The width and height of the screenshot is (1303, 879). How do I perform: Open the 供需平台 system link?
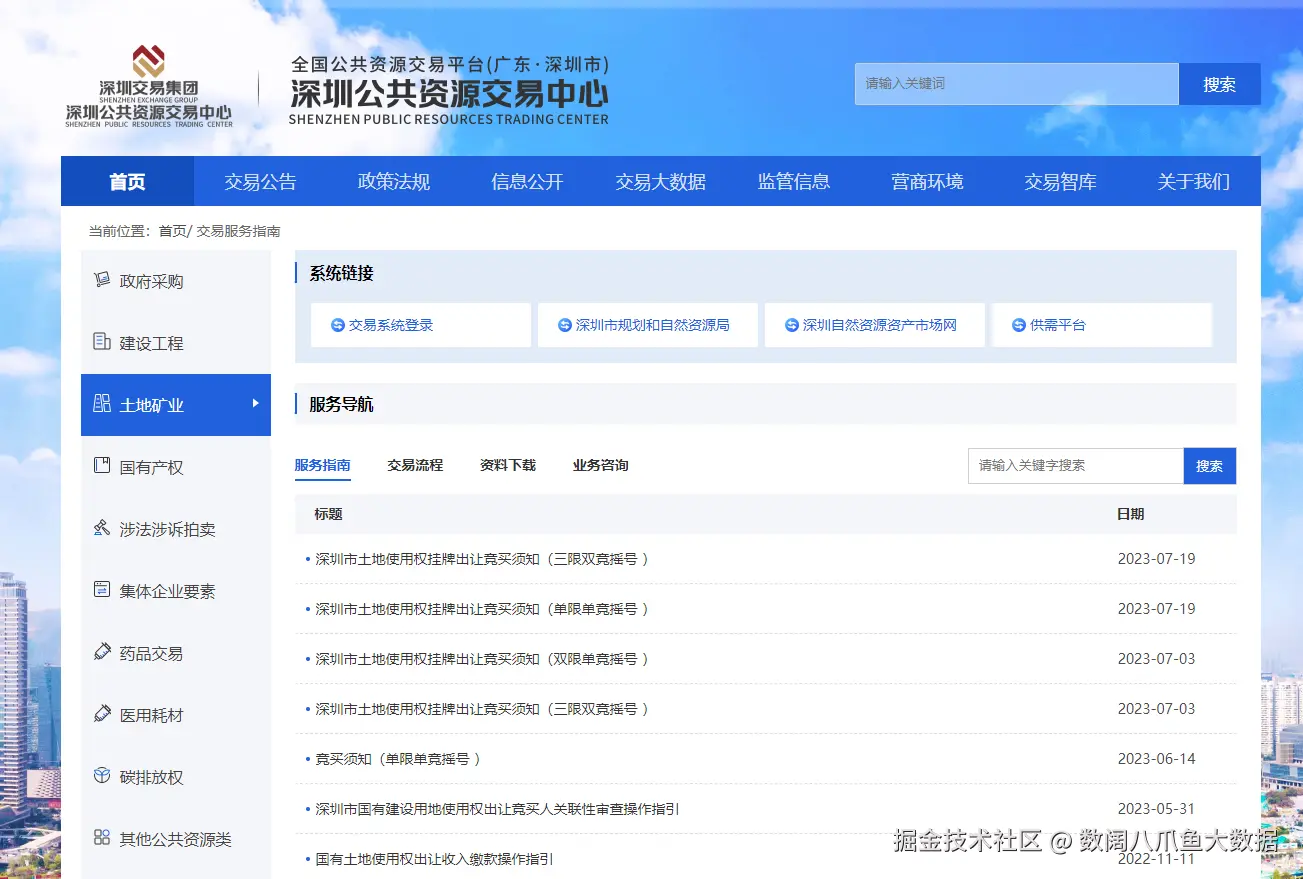click(x=1102, y=325)
